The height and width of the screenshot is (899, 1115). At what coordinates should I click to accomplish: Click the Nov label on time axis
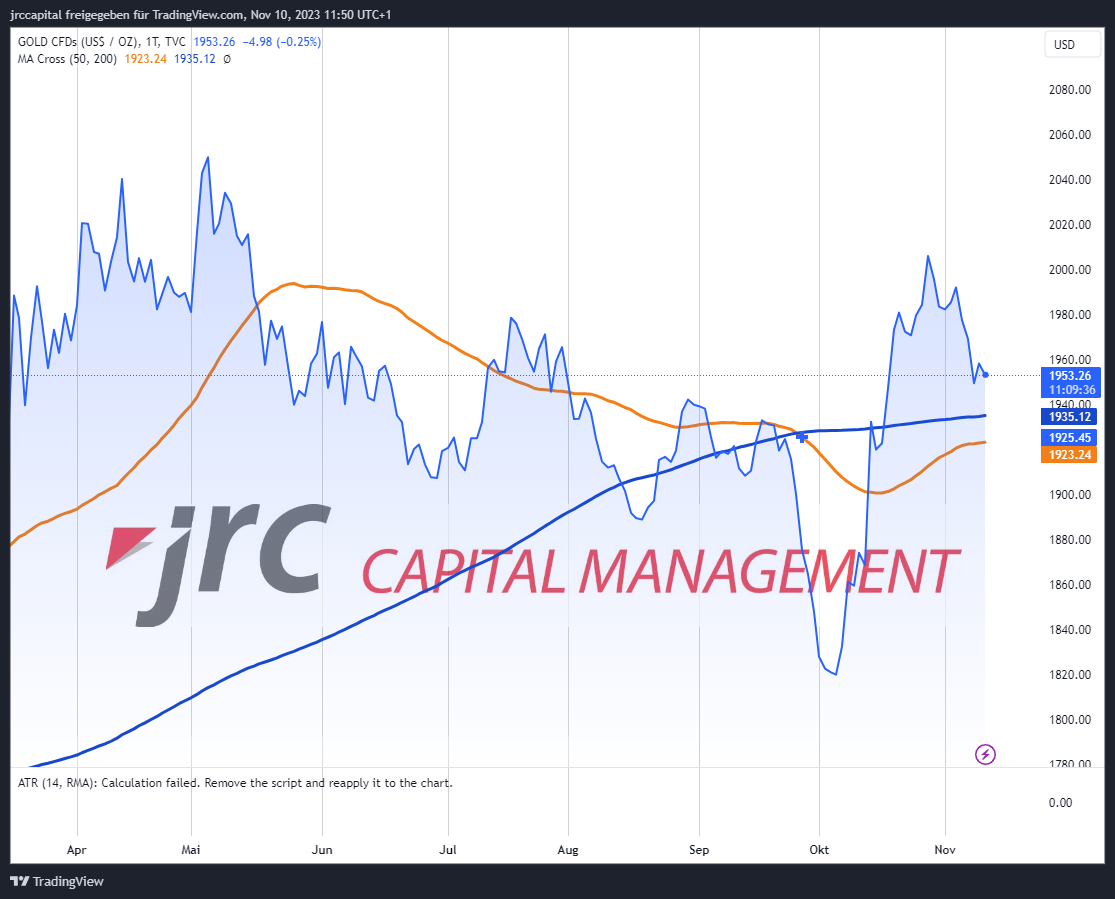coord(945,850)
